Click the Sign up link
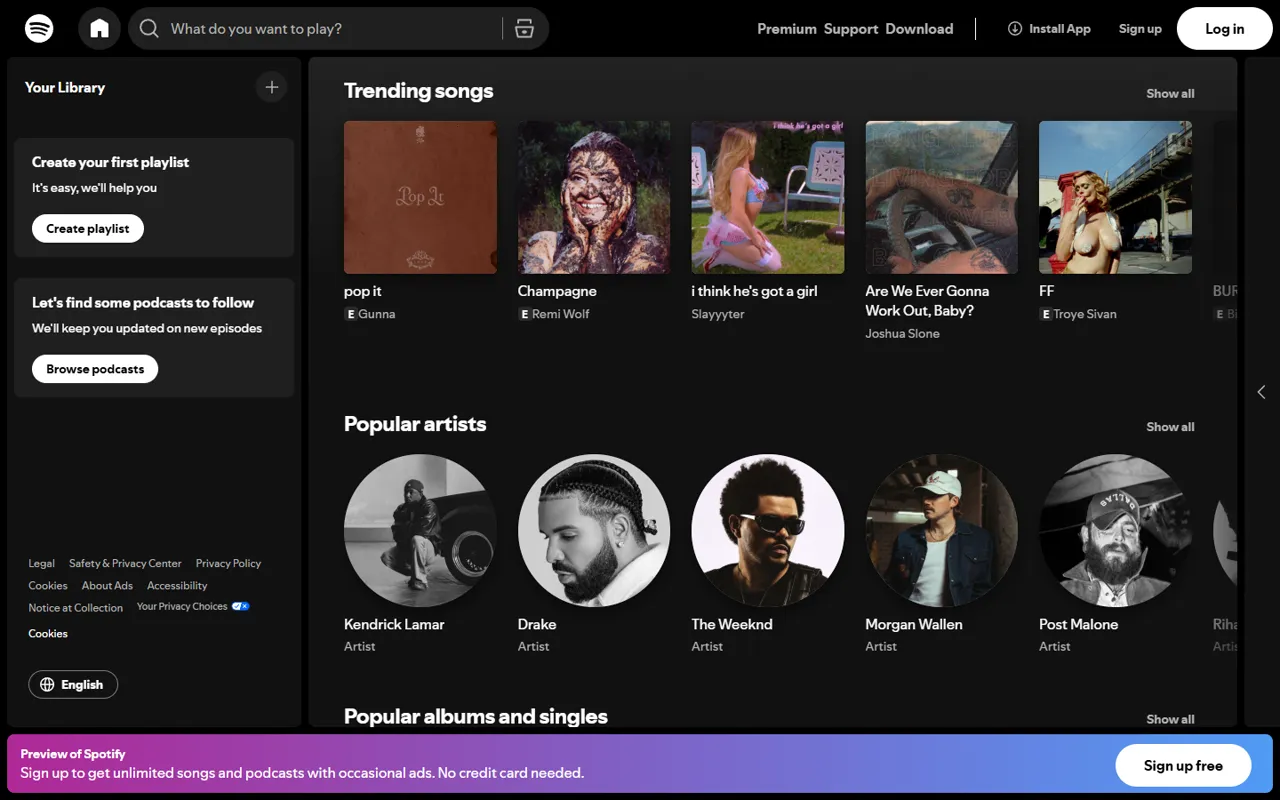The width and height of the screenshot is (1280, 800). pyautogui.click(x=1140, y=29)
